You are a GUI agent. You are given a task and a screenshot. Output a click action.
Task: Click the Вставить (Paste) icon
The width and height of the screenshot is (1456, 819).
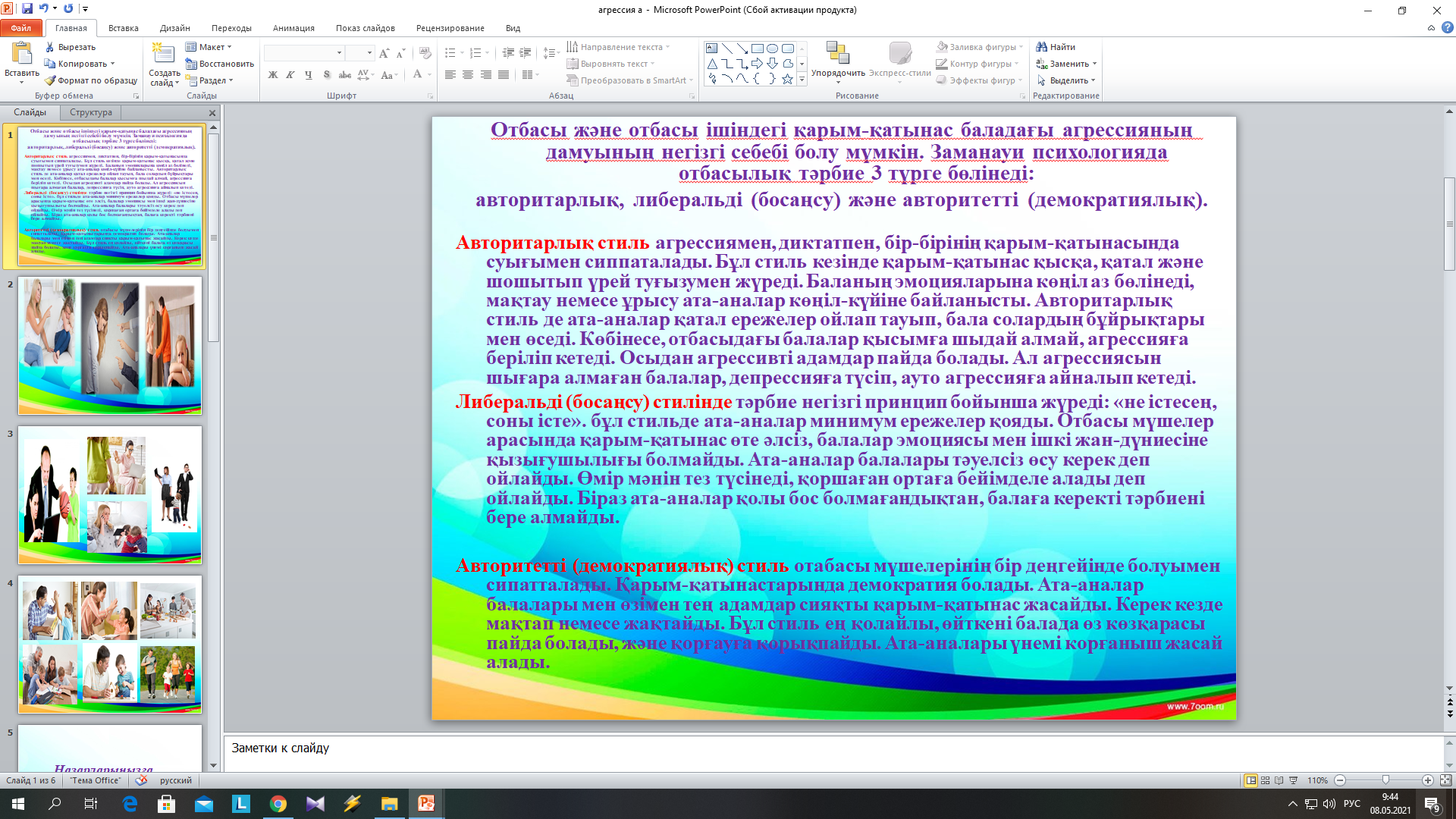tap(21, 53)
